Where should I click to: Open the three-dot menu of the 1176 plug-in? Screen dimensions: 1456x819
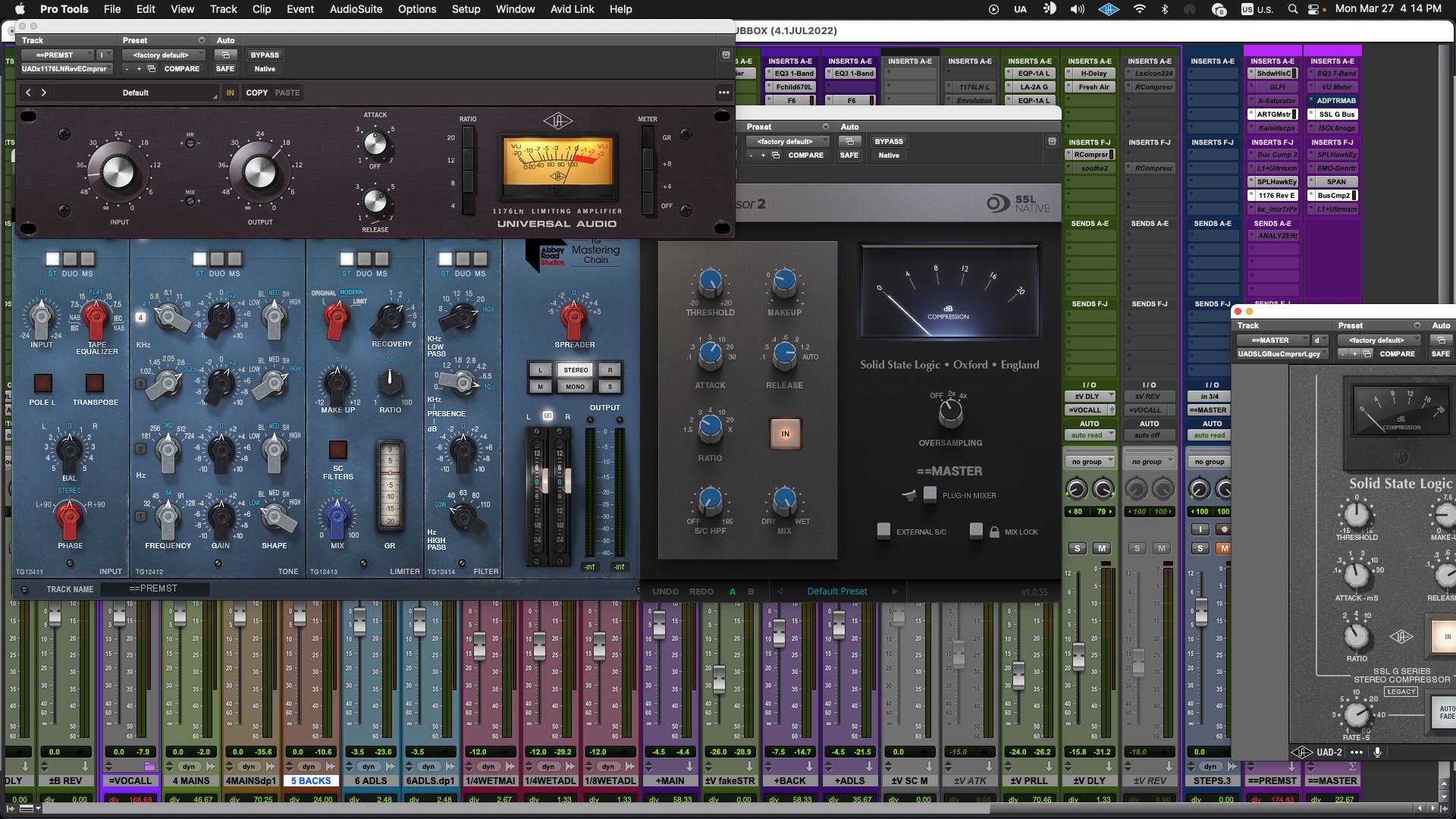[723, 93]
